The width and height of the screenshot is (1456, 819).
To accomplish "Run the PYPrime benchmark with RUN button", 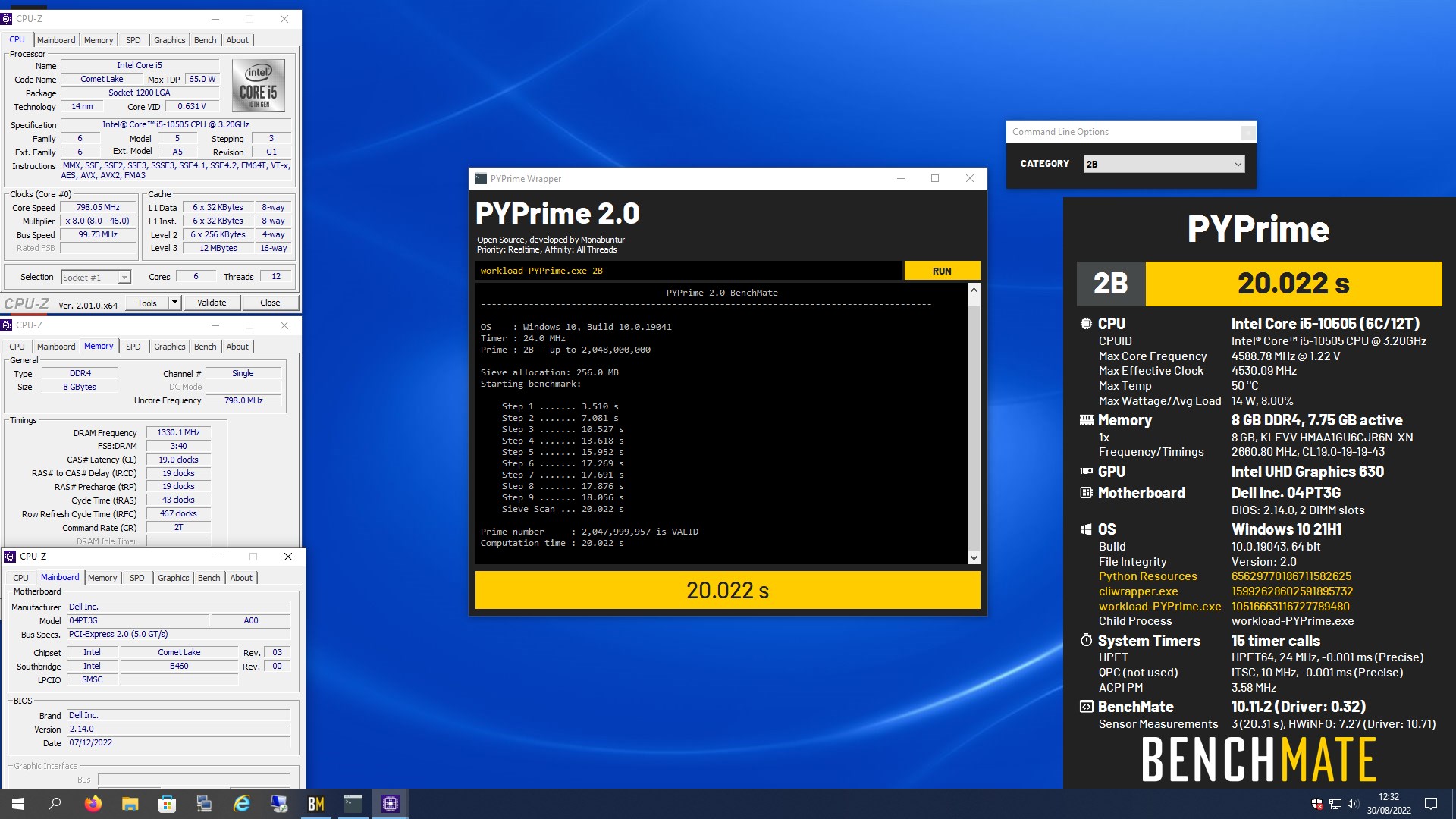I will (x=942, y=271).
